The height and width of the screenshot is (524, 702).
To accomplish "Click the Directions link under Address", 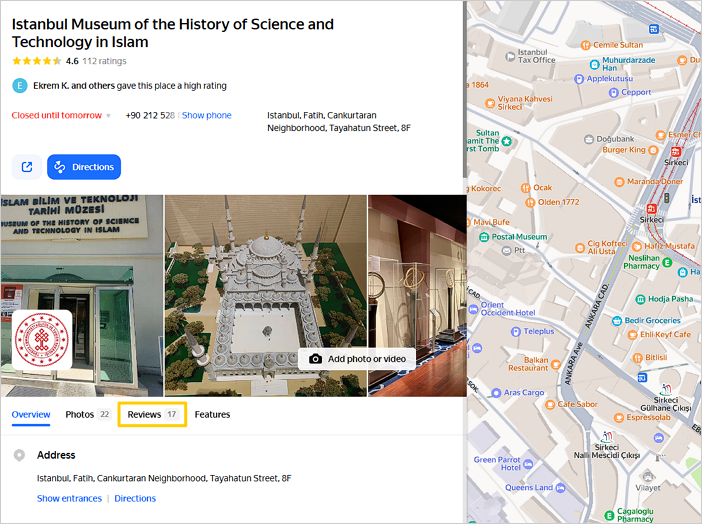I will click(135, 498).
